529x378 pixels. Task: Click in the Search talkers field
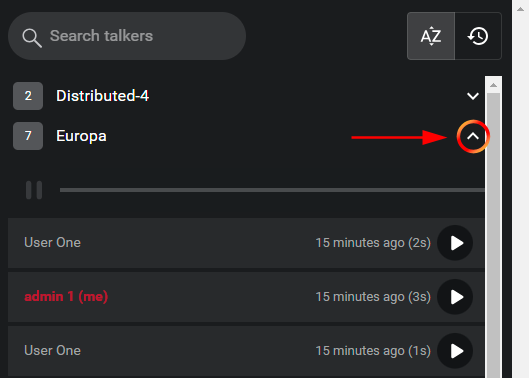127,36
